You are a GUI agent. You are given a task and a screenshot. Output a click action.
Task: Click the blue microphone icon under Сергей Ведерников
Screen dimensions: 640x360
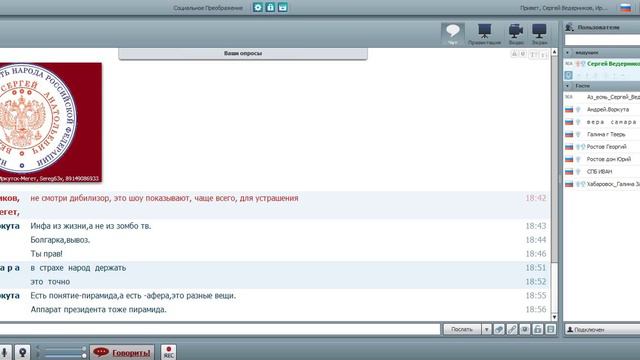coord(568,75)
